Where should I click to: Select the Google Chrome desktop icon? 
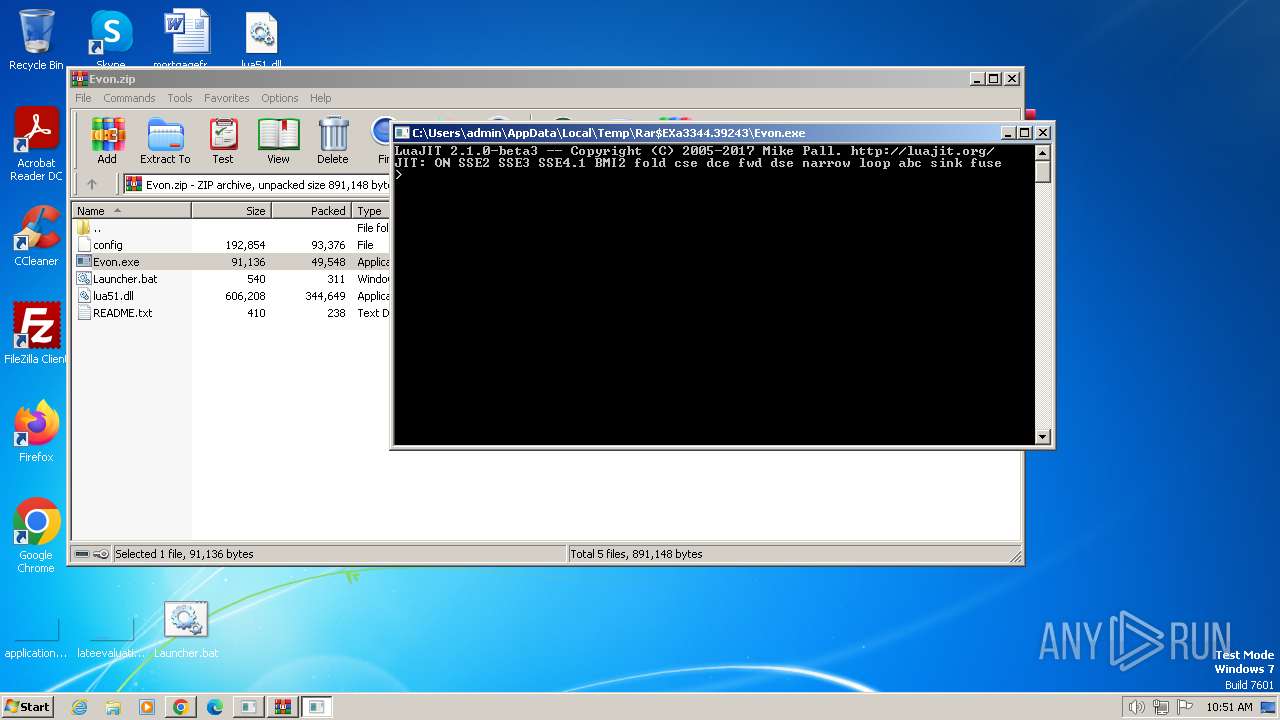[36, 536]
